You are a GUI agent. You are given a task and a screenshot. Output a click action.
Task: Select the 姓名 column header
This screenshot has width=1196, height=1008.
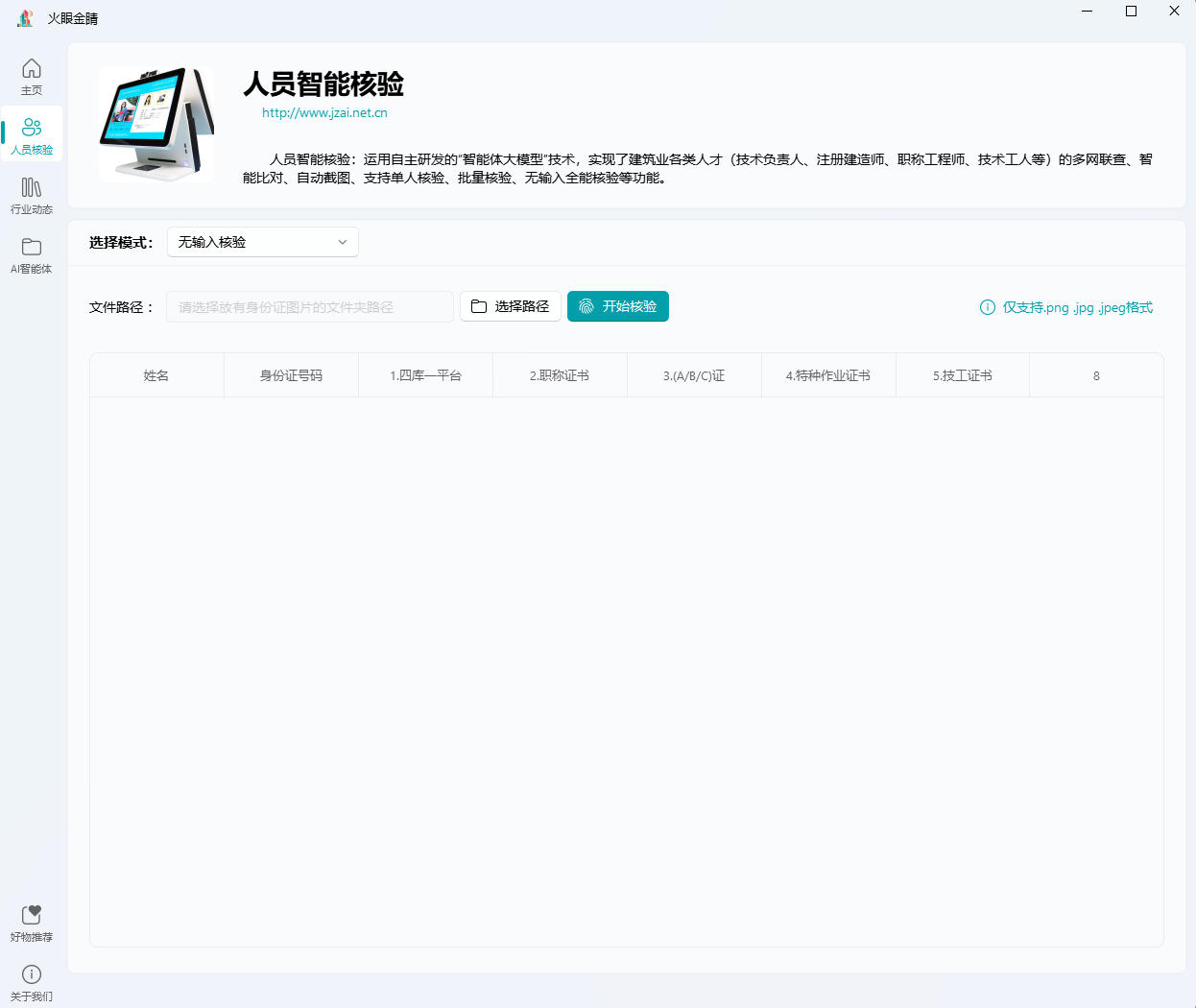(156, 374)
